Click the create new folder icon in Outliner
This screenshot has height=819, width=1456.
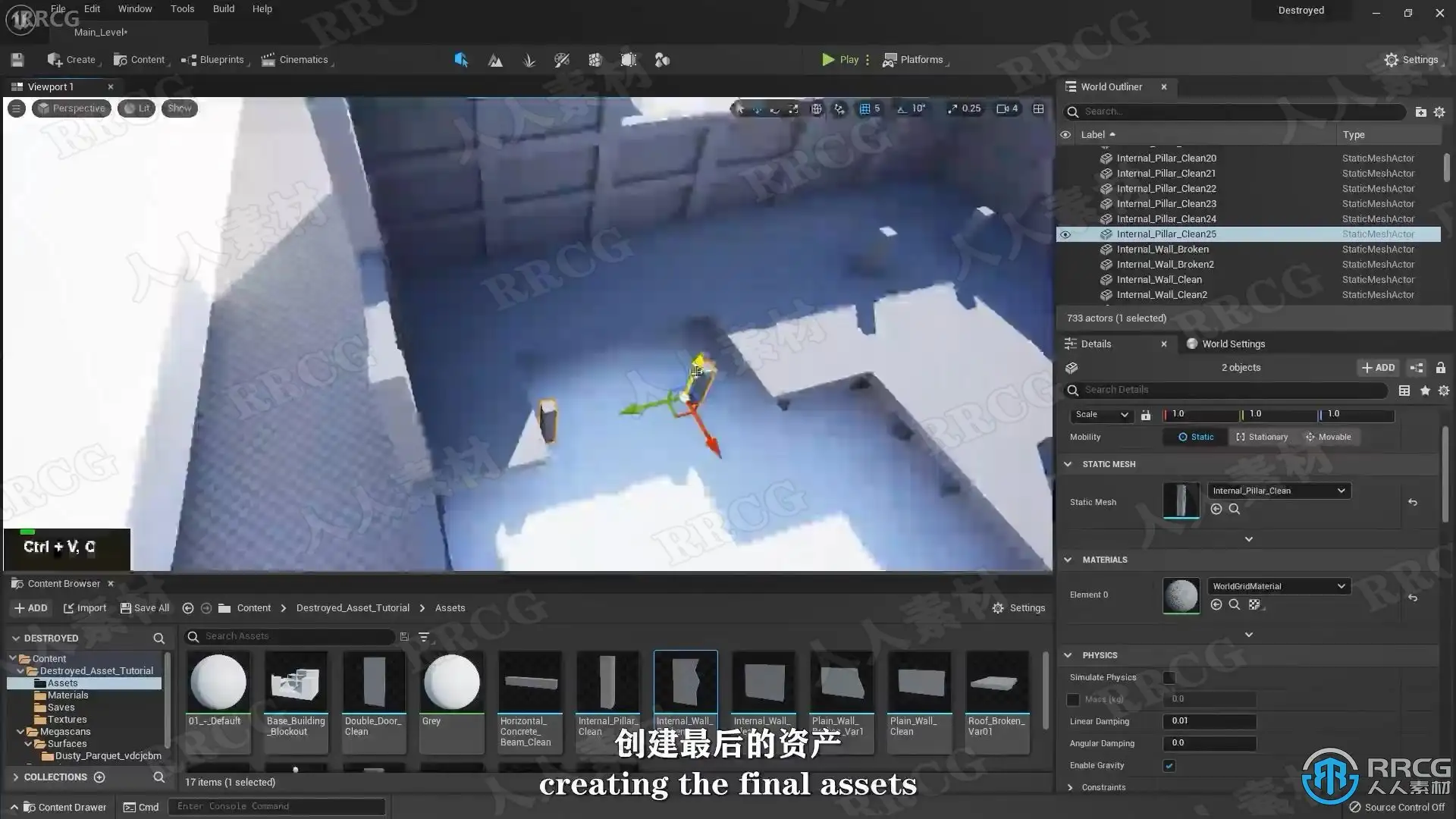(x=1420, y=111)
